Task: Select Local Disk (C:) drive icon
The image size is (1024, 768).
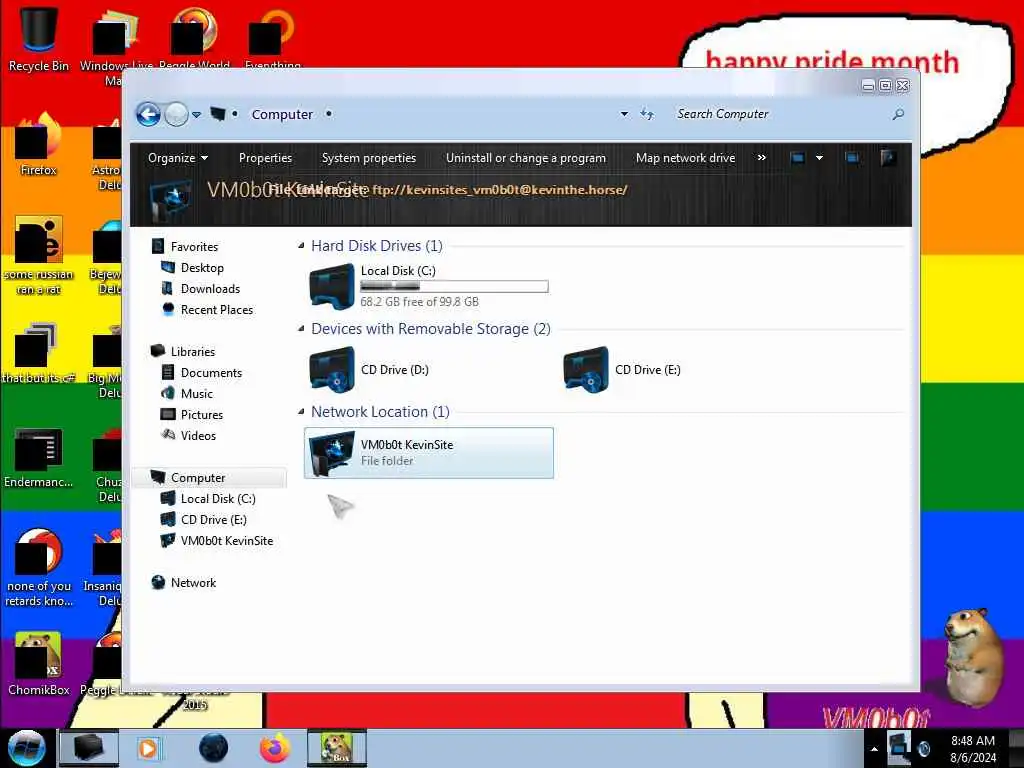Action: (x=332, y=287)
